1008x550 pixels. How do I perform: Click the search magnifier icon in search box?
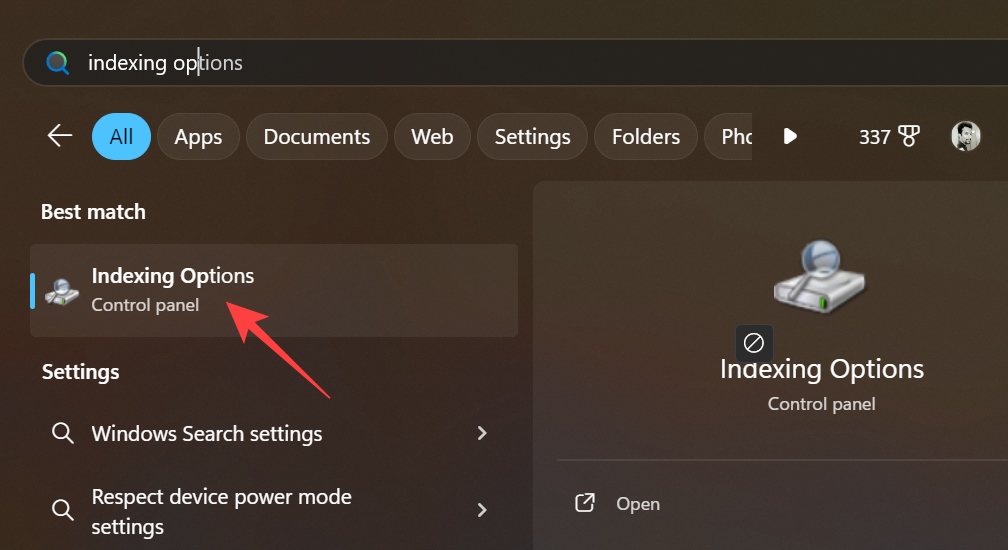tap(58, 63)
